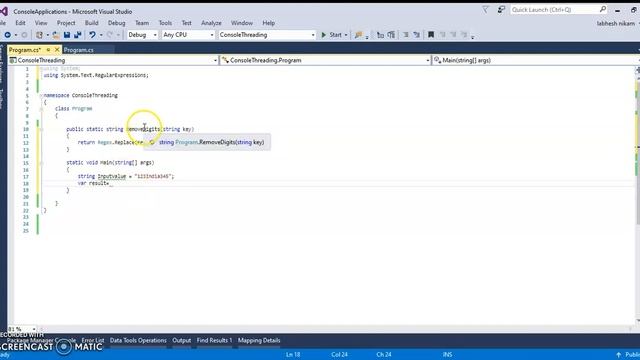
Task: Toggle a bookmark using the bookmark icon
Action: pyautogui.click(x=431, y=35)
